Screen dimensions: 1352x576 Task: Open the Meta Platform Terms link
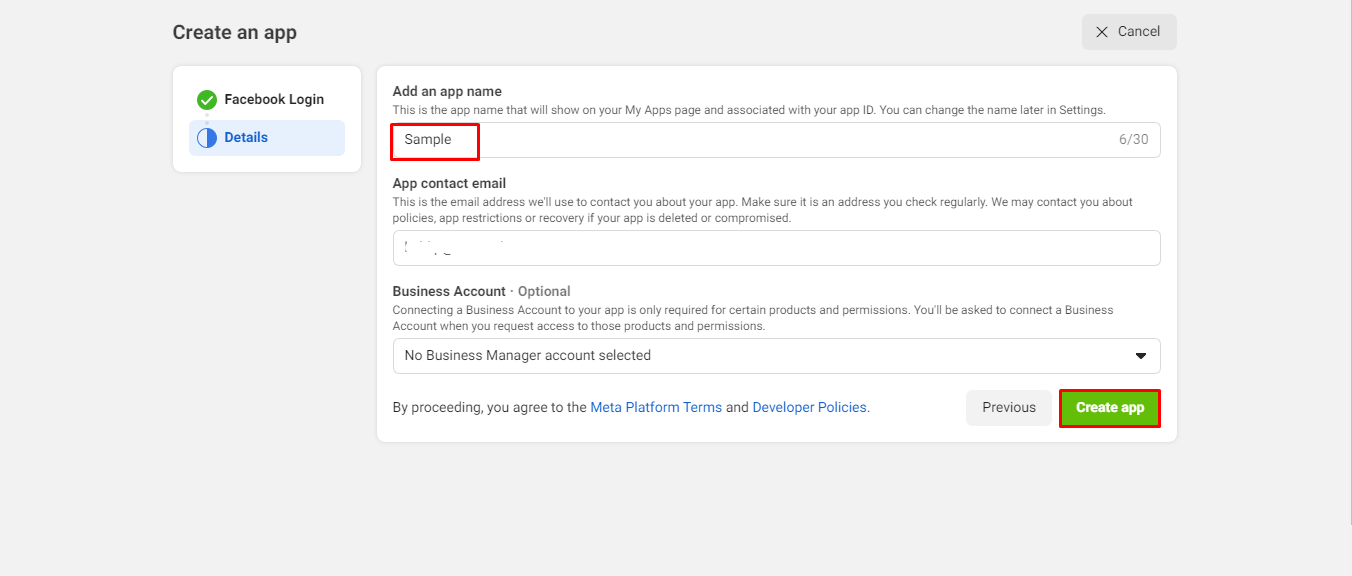(x=656, y=408)
